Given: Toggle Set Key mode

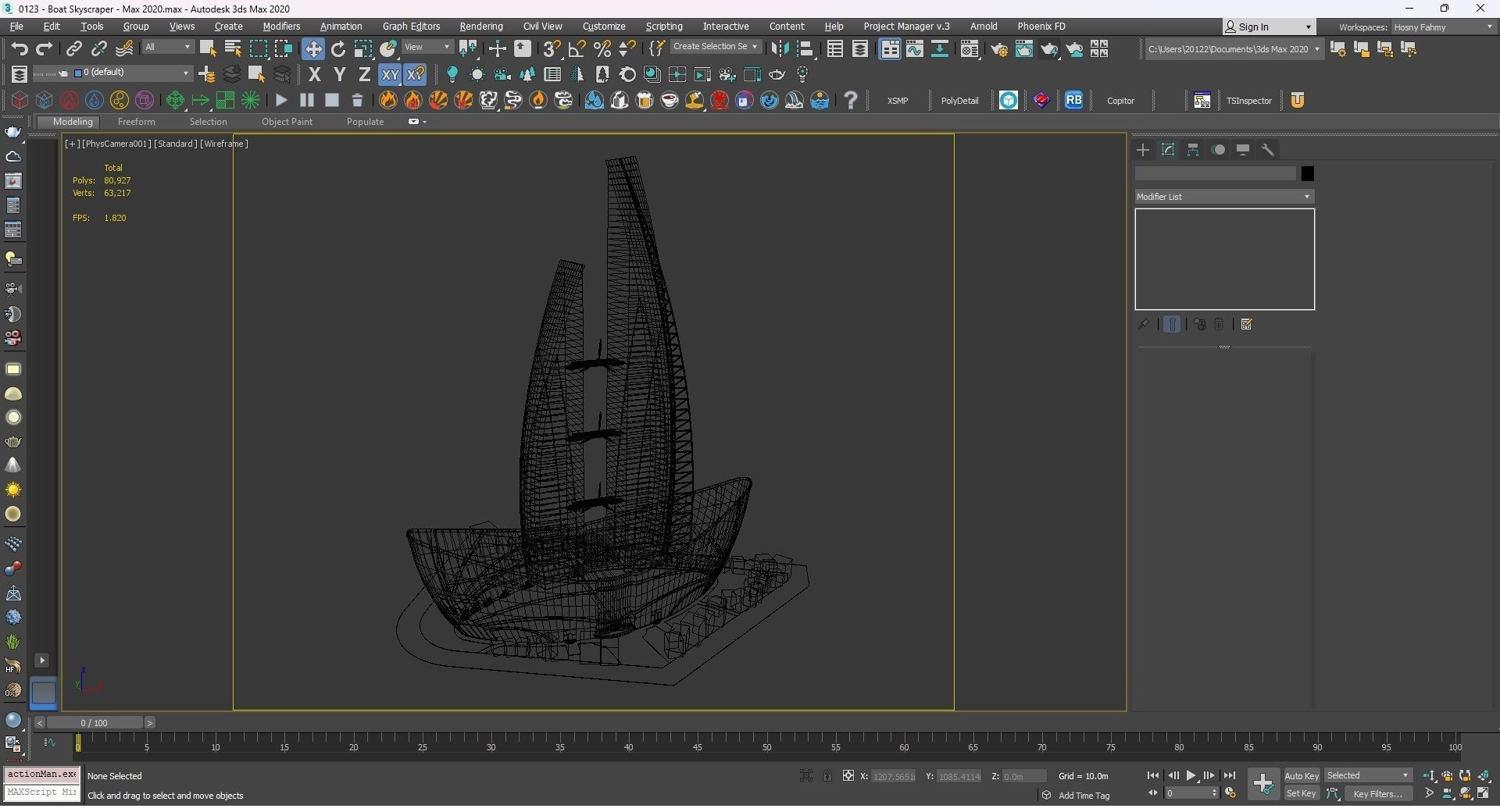Looking at the screenshot, I should pyautogui.click(x=1302, y=794).
